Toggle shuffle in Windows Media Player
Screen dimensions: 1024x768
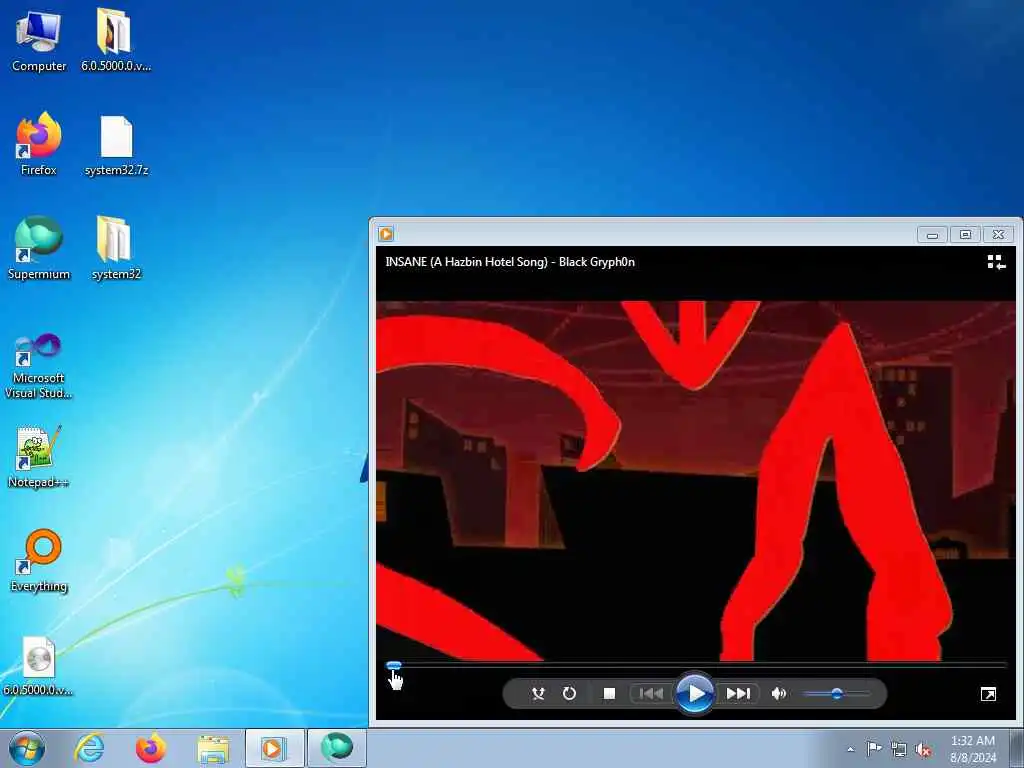point(538,694)
